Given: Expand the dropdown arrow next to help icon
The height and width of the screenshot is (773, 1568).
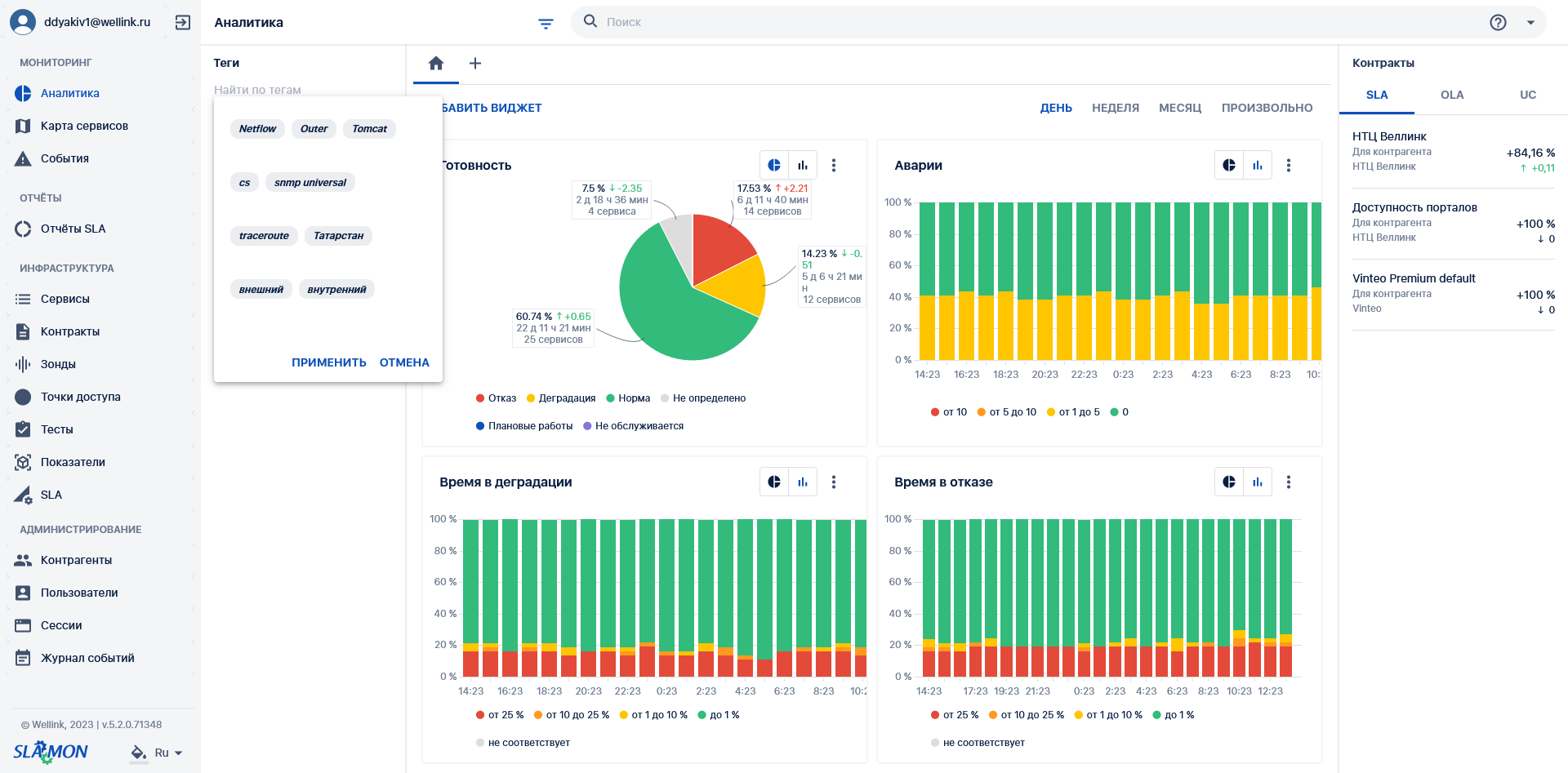Looking at the screenshot, I should [x=1530, y=23].
